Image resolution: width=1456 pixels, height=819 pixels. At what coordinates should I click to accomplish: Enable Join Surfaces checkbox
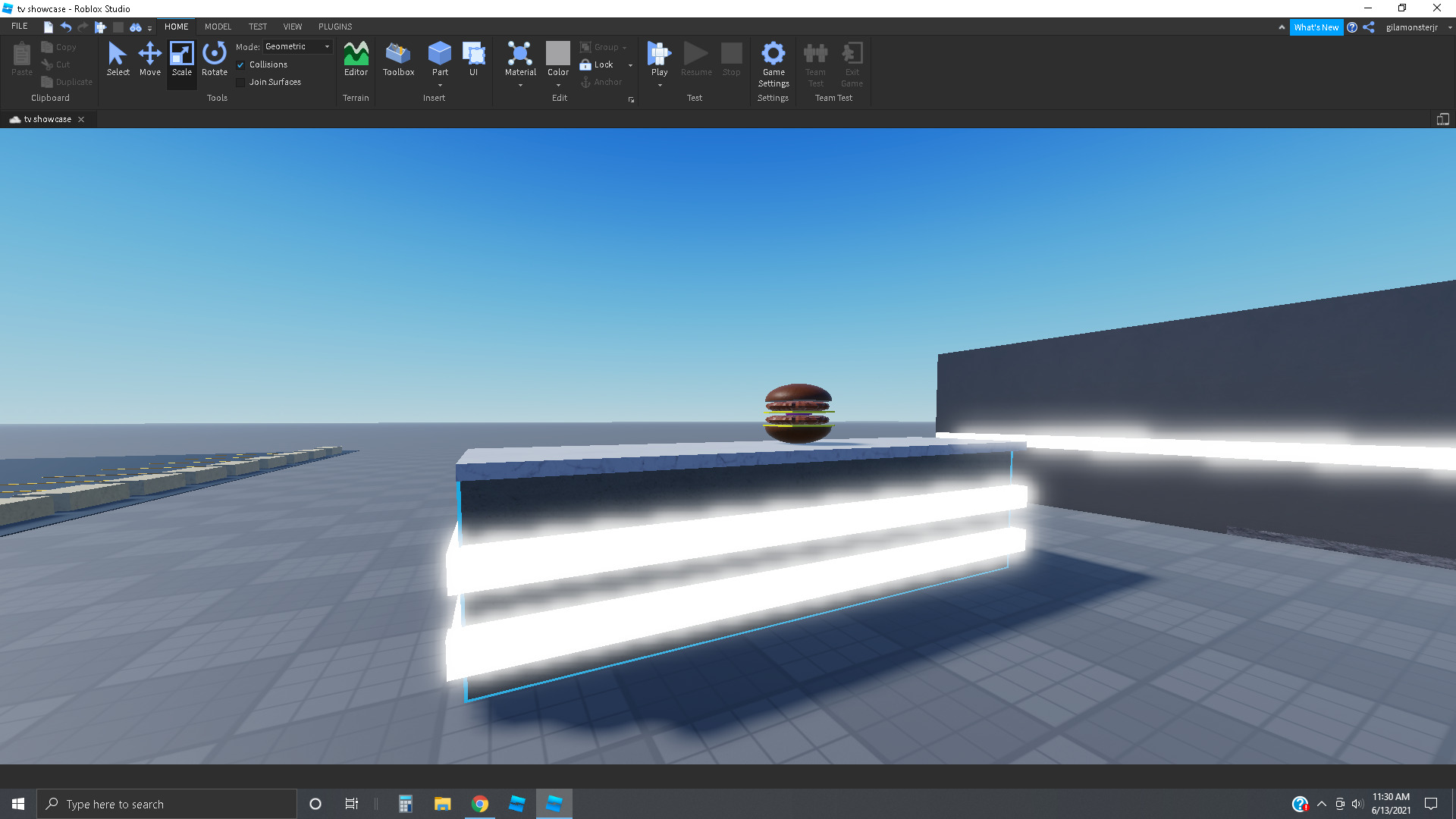point(240,83)
